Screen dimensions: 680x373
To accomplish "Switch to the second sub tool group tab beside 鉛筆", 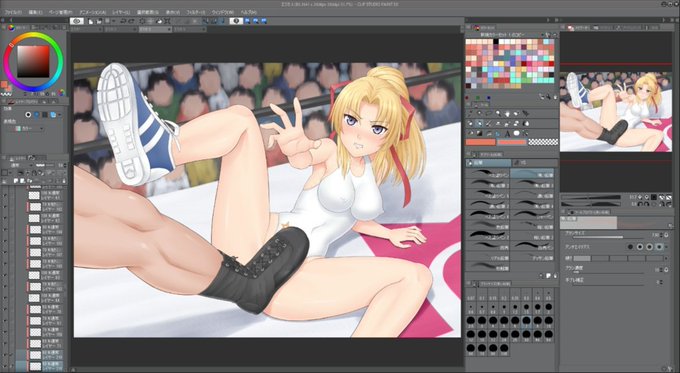I will [x=534, y=163].
